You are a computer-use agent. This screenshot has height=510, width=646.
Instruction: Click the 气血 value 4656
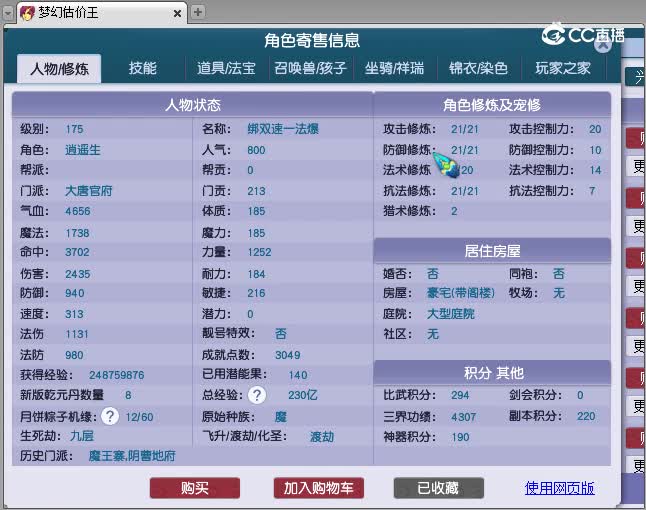pos(77,211)
